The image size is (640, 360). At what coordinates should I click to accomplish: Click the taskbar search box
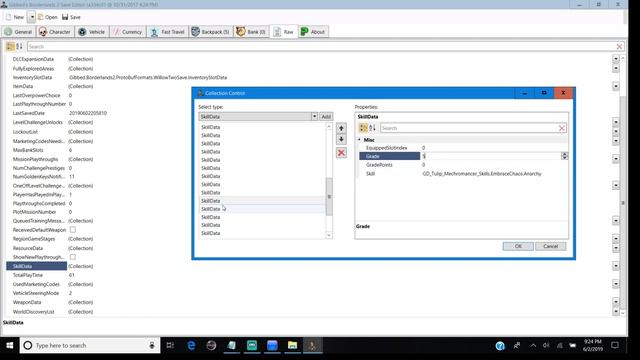point(90,345)
